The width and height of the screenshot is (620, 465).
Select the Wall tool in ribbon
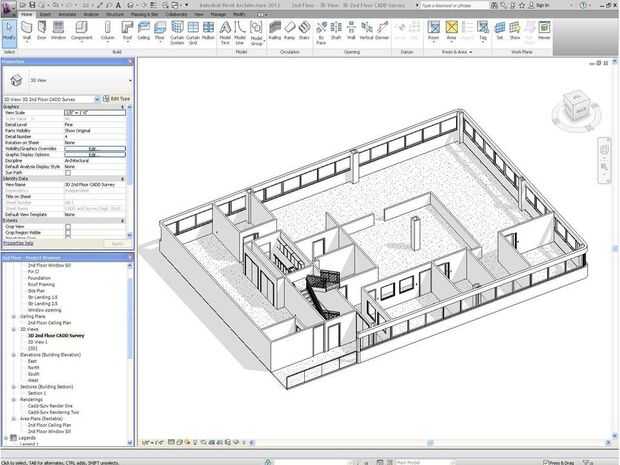click(x=26, y=31)
